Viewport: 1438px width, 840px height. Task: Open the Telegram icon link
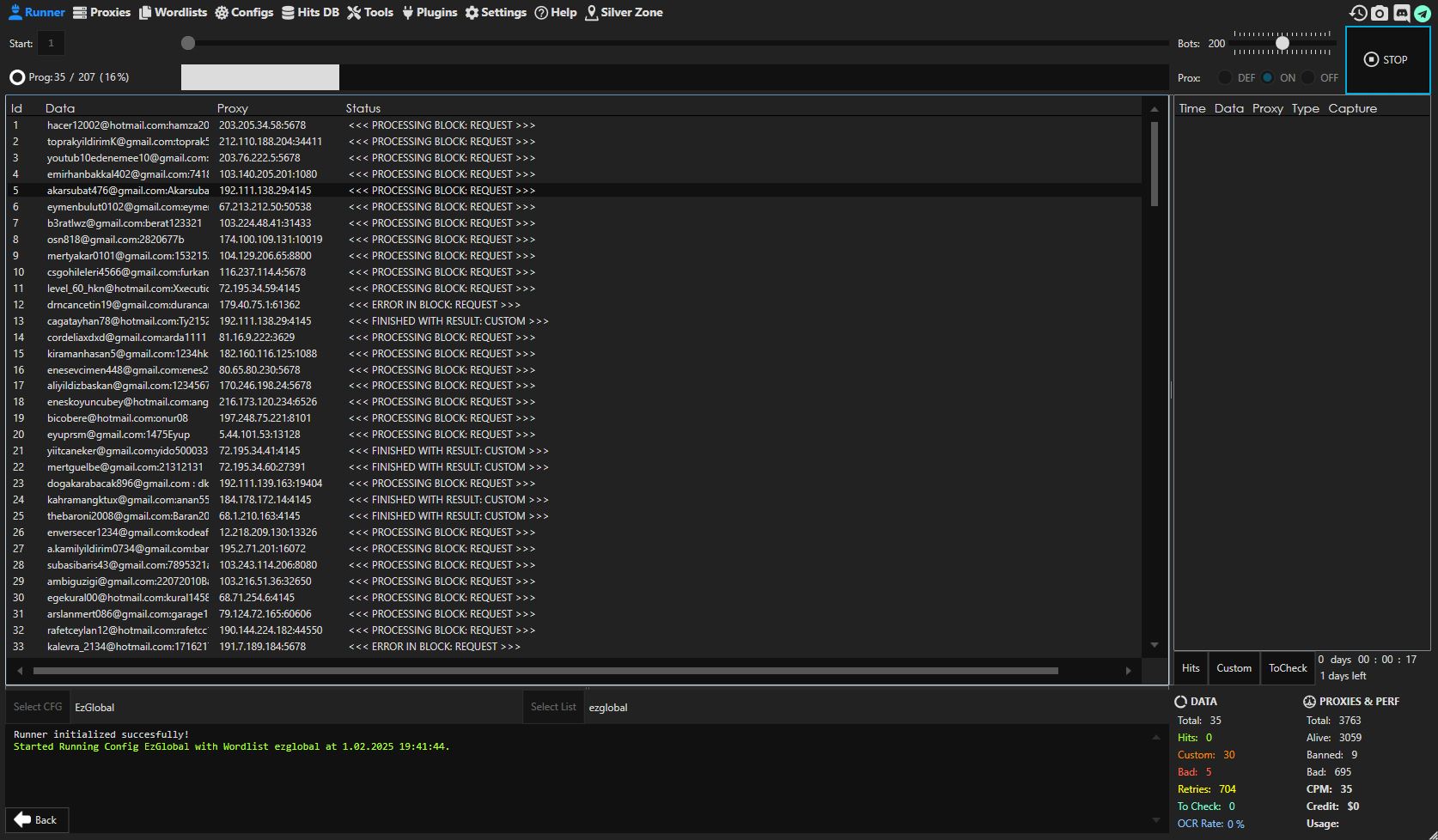[x=1423, y=13]
